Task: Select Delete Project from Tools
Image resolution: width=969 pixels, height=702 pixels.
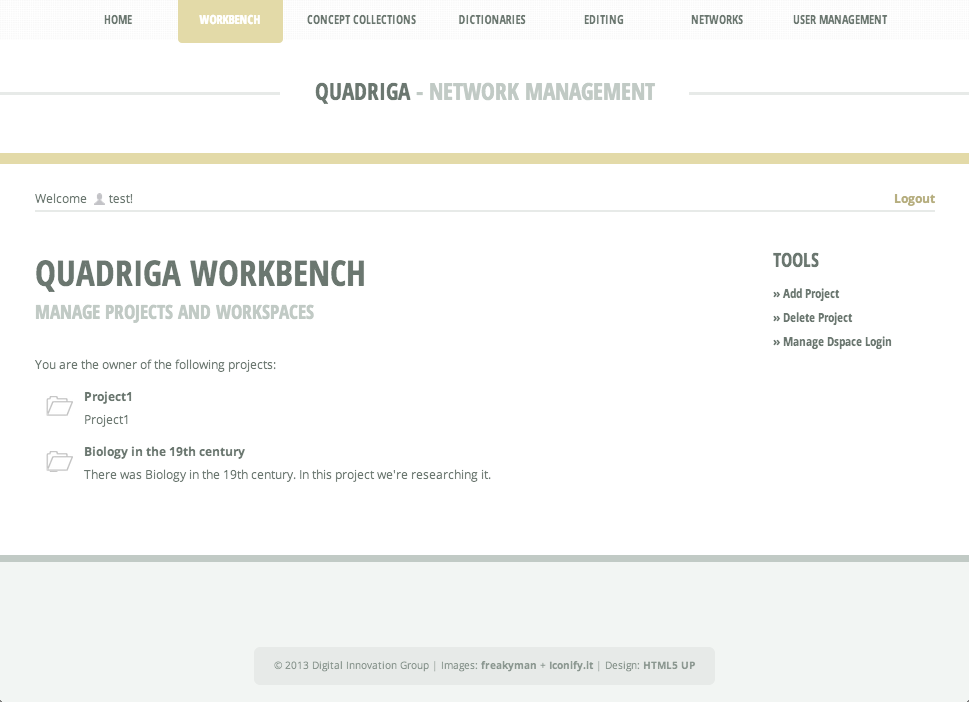Action: click(817, 317)
